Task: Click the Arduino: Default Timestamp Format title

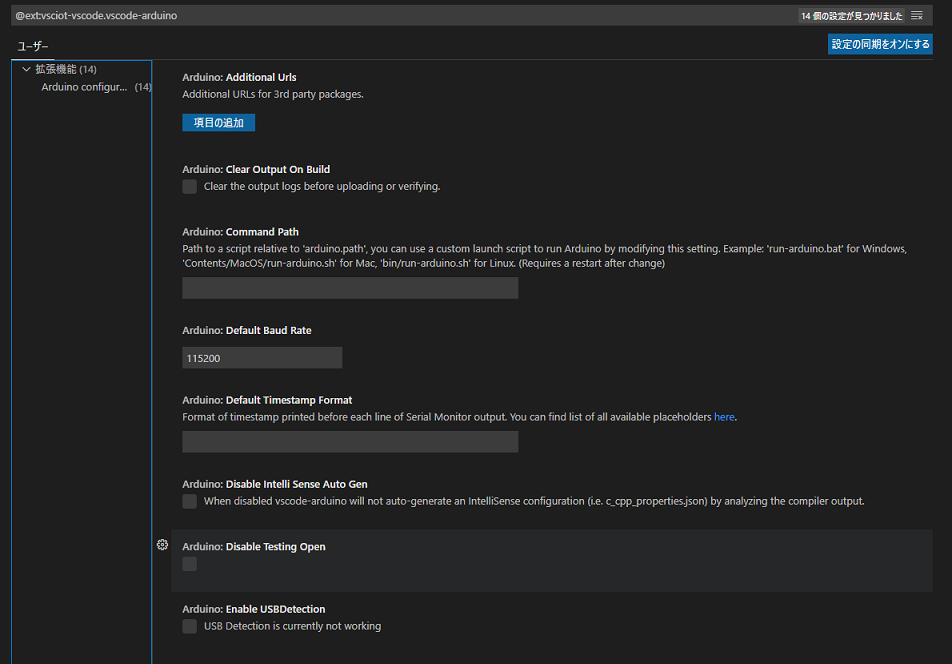Action: coord(267,400)
